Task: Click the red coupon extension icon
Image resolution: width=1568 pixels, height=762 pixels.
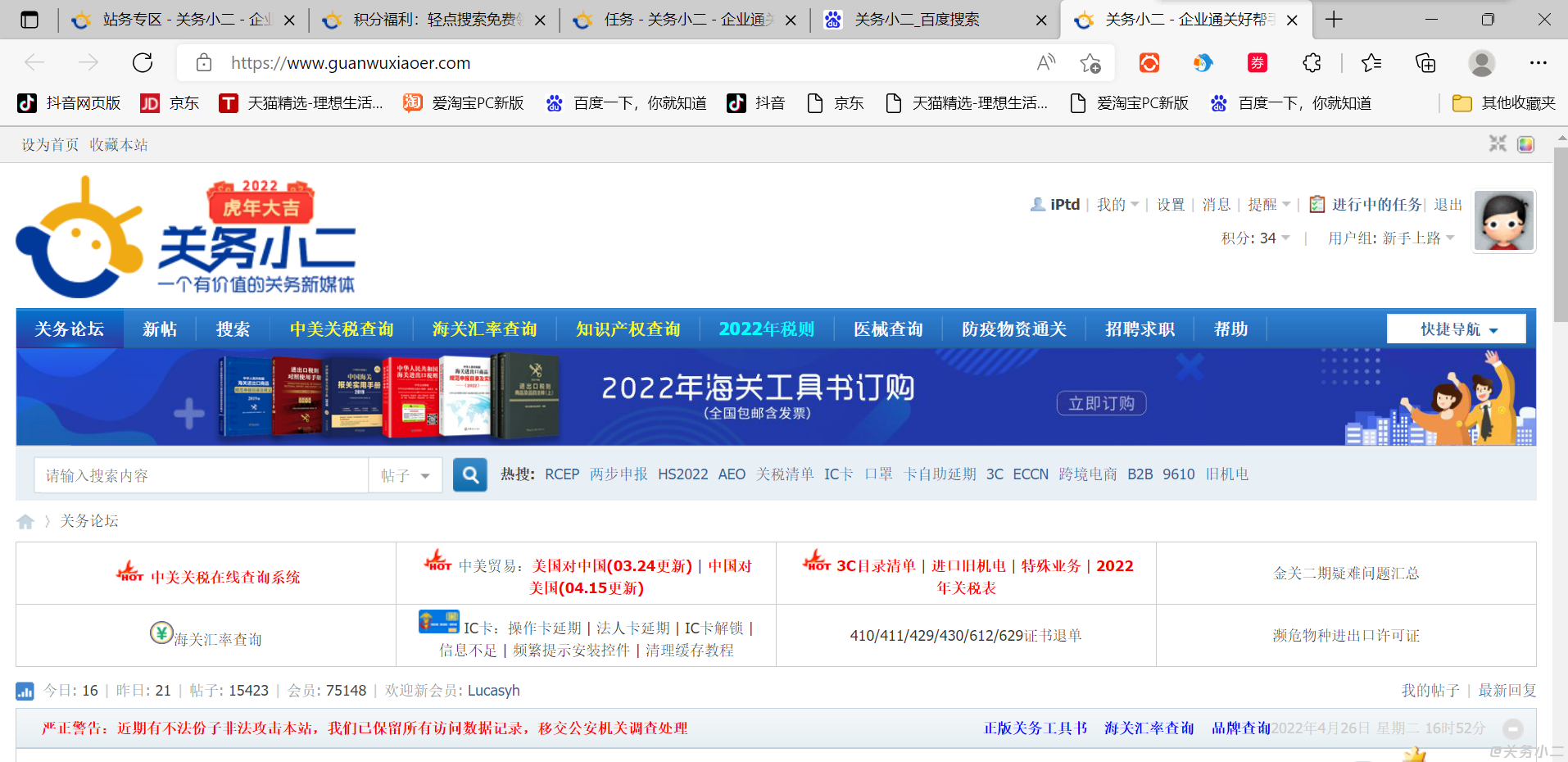Action: point(1257,63)
